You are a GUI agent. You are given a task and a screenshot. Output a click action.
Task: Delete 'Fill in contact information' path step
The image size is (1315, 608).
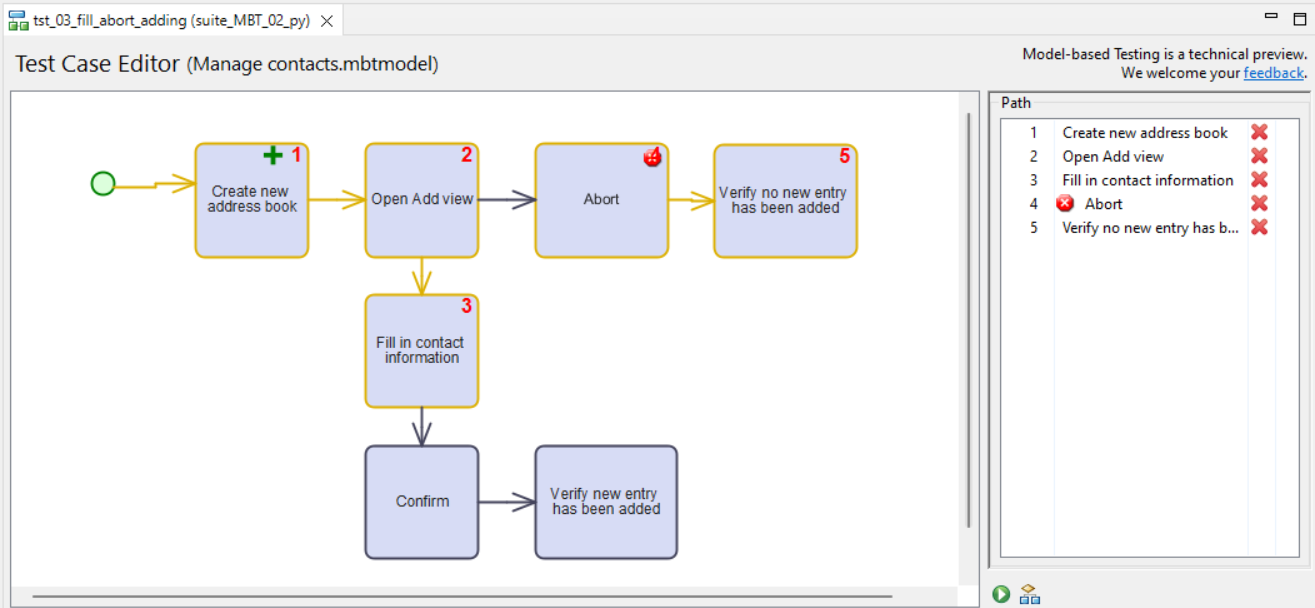click(1259, 180)
